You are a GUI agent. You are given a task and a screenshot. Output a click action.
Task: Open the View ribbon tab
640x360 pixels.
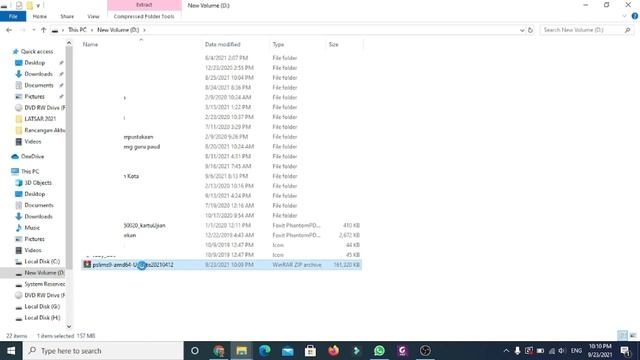point(93,16)
